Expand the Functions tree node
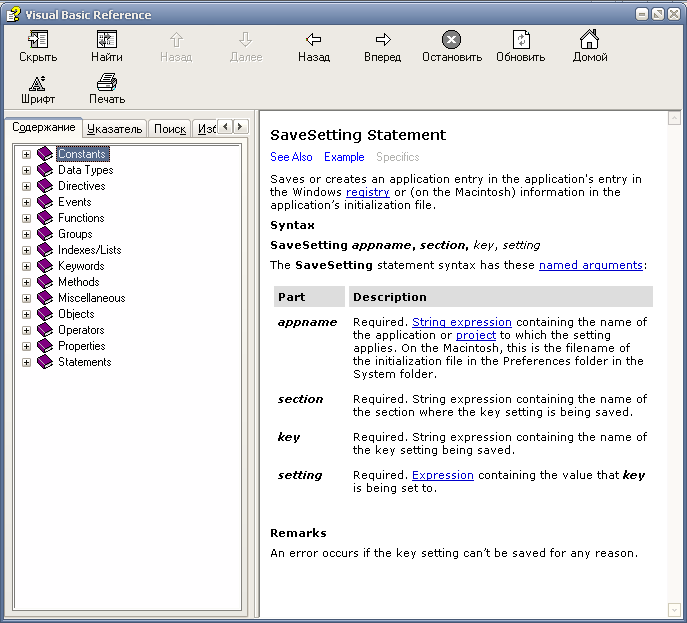Screen dimensions: 687x623 [27, 218]
